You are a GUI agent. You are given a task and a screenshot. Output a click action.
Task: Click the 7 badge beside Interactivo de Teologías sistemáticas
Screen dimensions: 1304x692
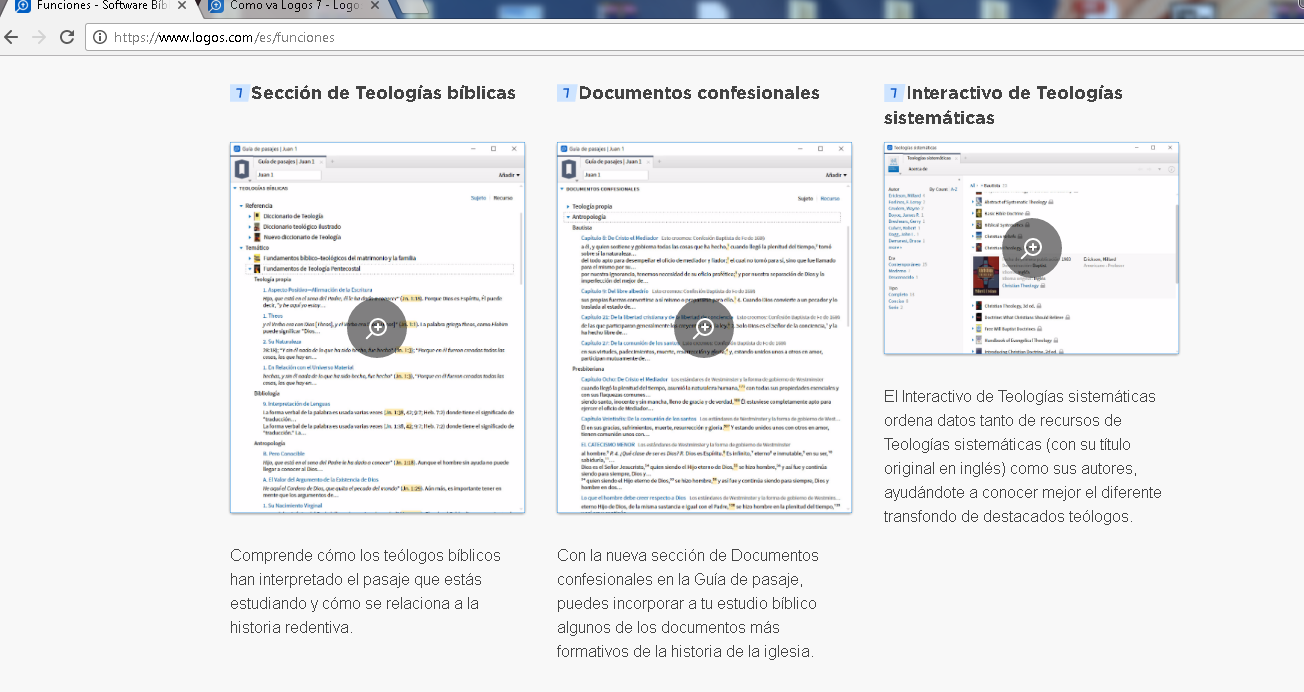[x=893, y=93]
